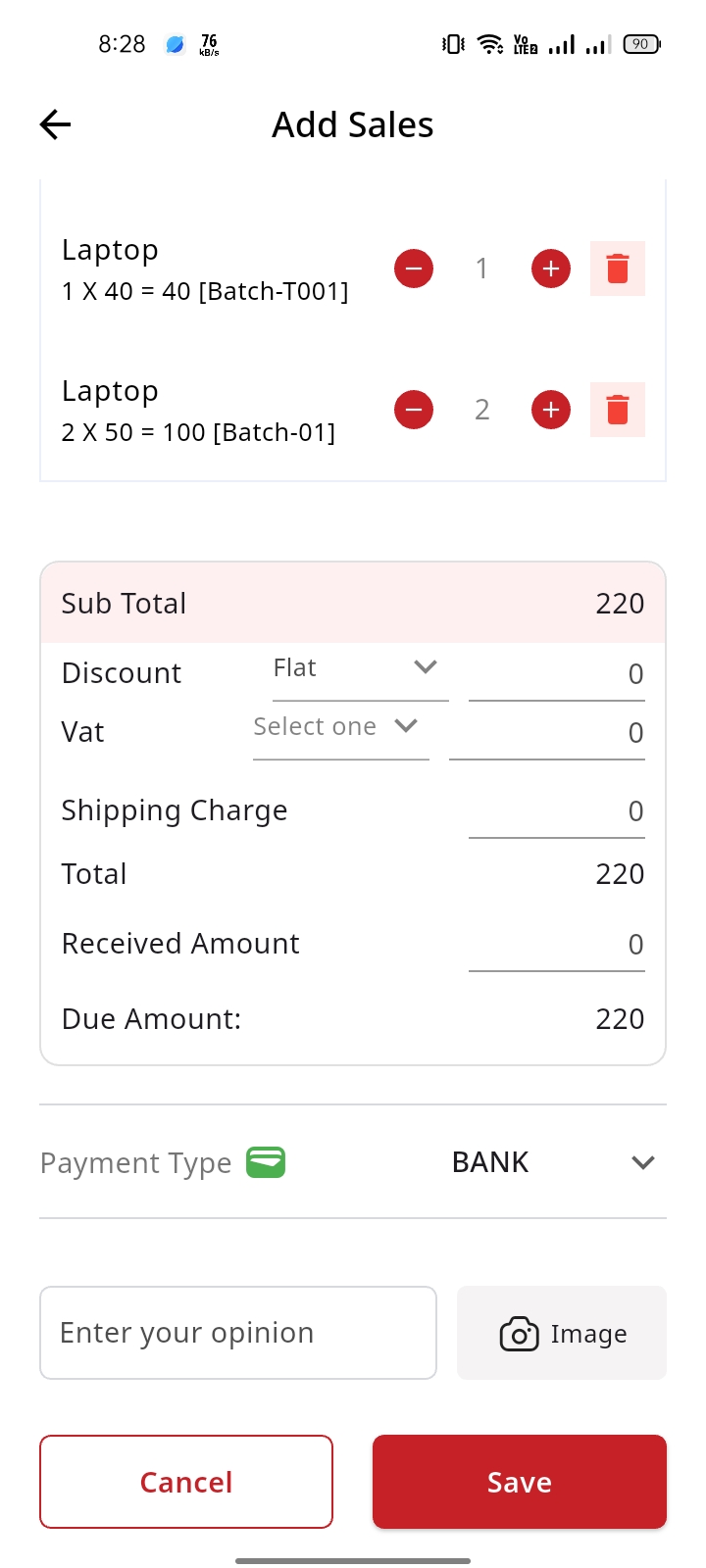The width and height of the screenshot is (706, 1568).
Task: Tap the Vat amount field
Action: (x=546, y=733)
